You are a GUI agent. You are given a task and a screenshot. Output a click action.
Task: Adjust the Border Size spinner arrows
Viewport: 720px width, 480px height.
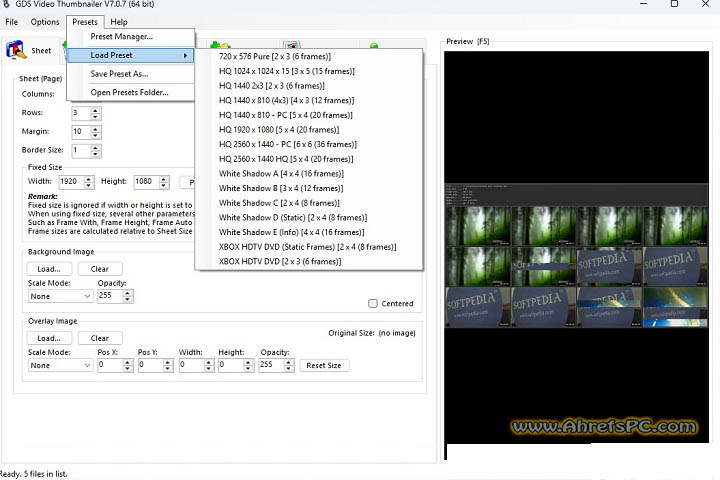[96, 151]
